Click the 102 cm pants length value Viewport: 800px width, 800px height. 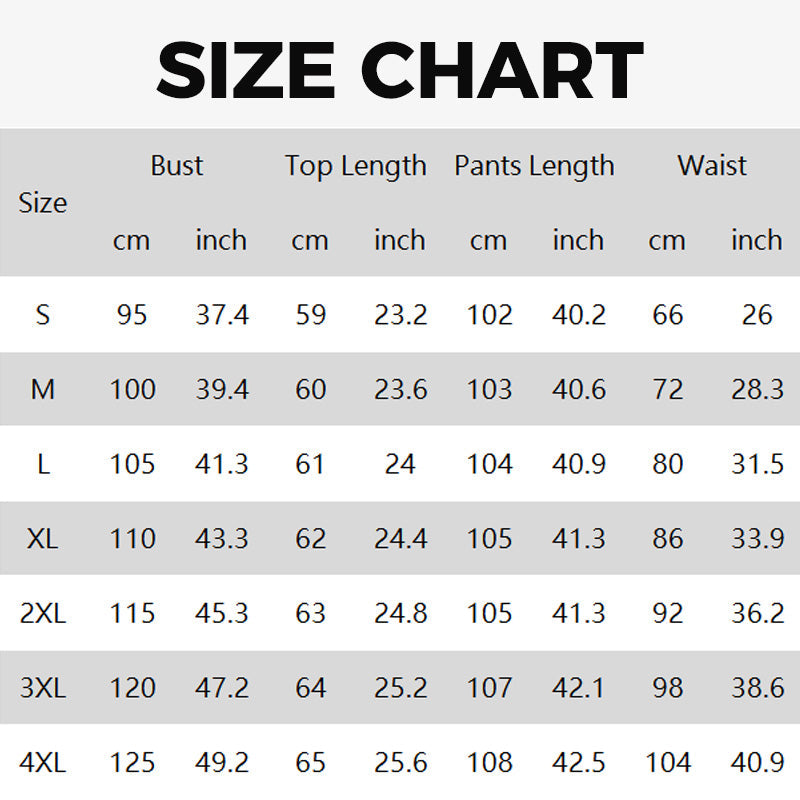[489, 315]
